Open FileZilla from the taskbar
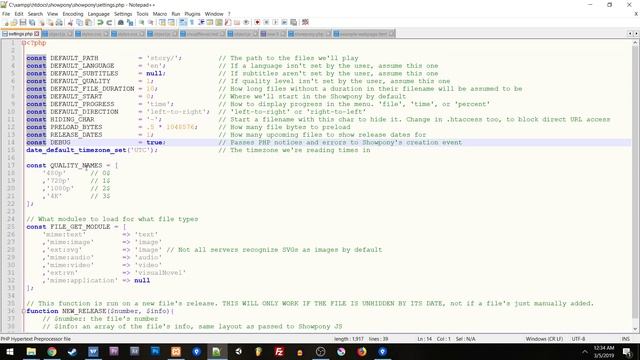640x360 pixels. pyautogui.click(x=279, y=351)
